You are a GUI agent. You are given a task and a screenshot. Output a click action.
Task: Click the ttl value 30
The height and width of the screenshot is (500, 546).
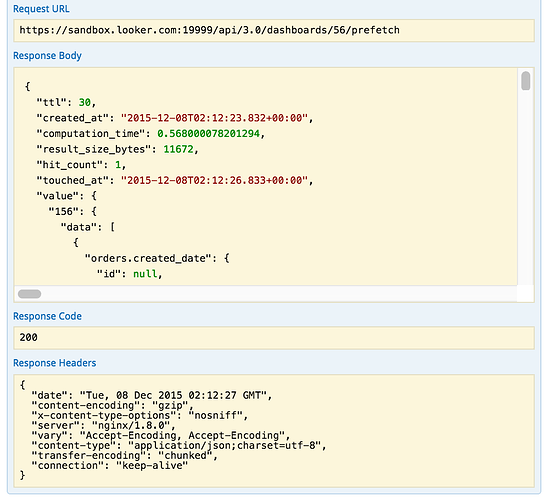pos(85,102)
